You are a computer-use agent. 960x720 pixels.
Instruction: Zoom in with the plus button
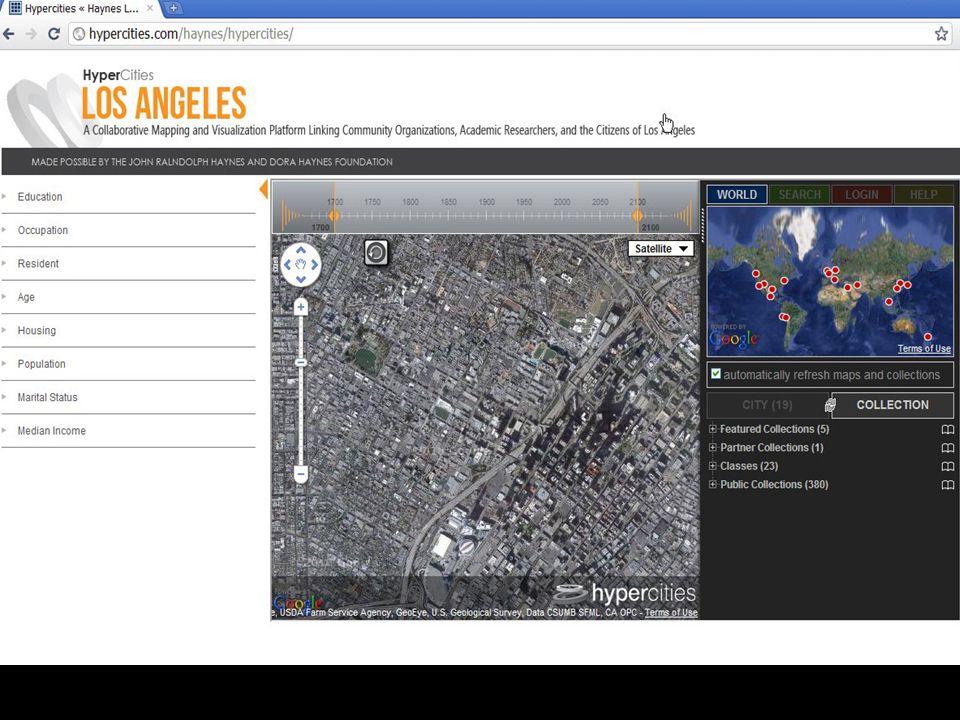coord(301,307)
